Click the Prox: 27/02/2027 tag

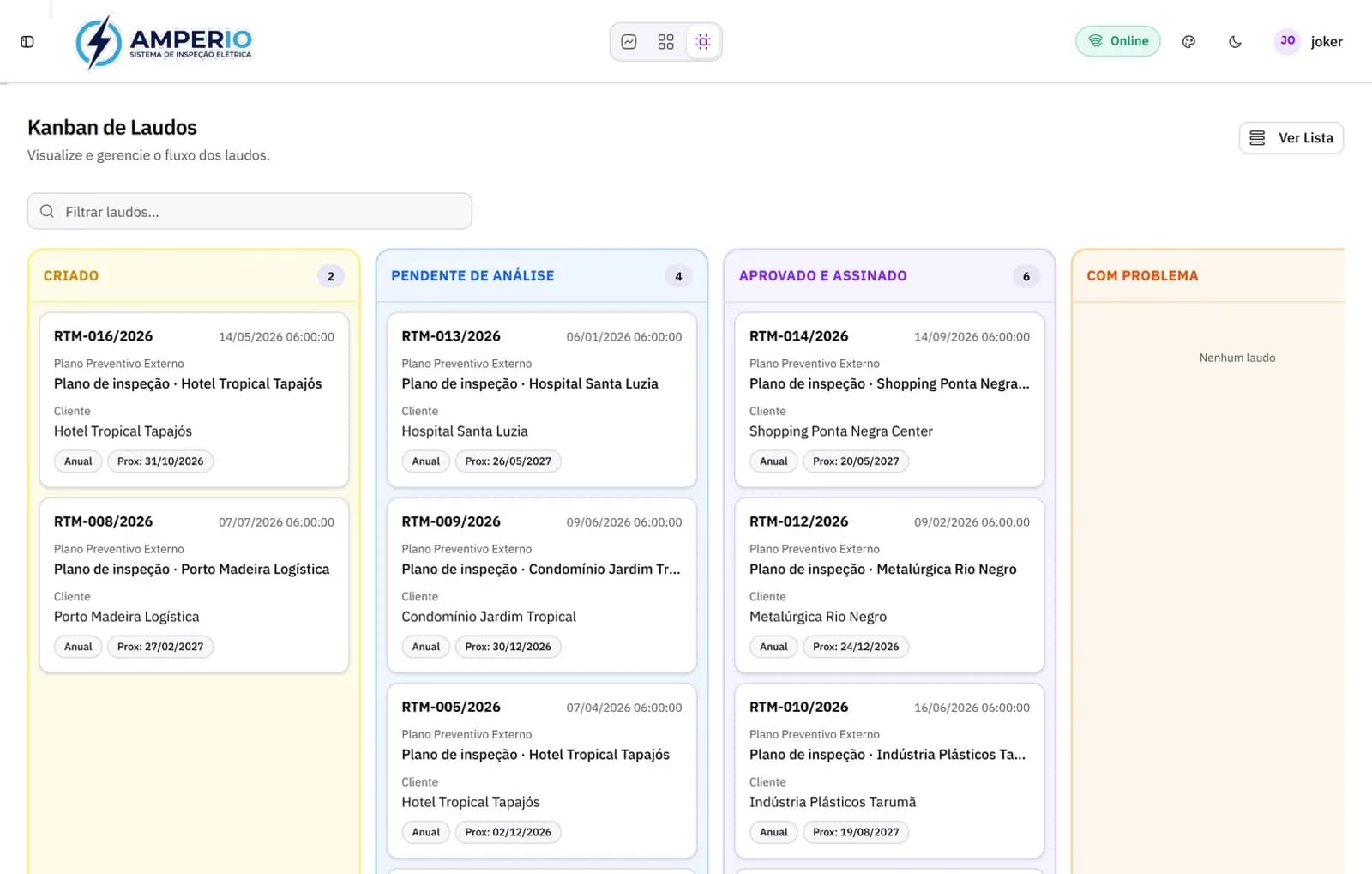coord(160,647)
